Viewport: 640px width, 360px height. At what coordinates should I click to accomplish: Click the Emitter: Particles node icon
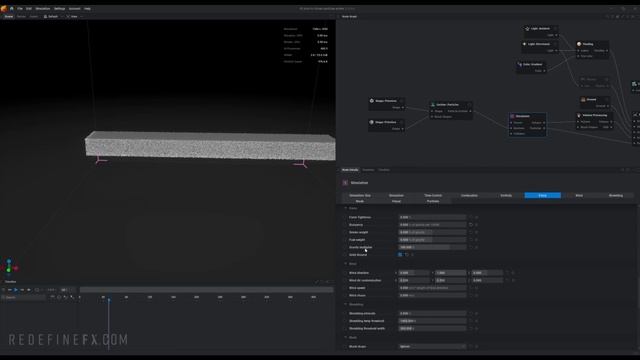pyautogui.click(x=433, y=105)
